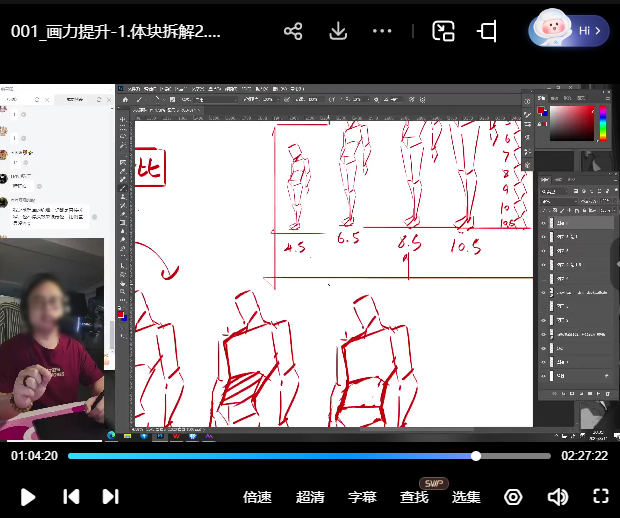Screen dimensions: 620x518
Task: Open the 选集 episode list
Action: coord(466,497)
